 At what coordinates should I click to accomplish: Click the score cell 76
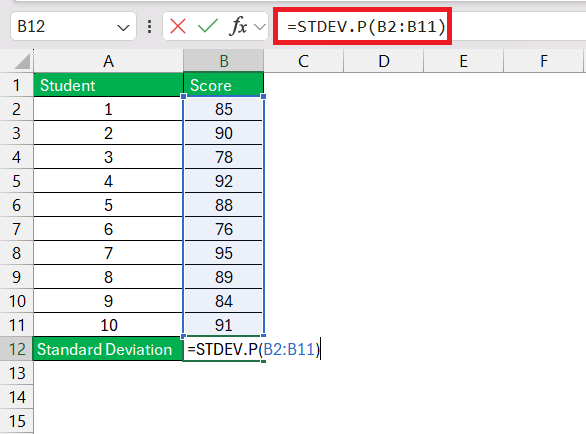[223, 229]
